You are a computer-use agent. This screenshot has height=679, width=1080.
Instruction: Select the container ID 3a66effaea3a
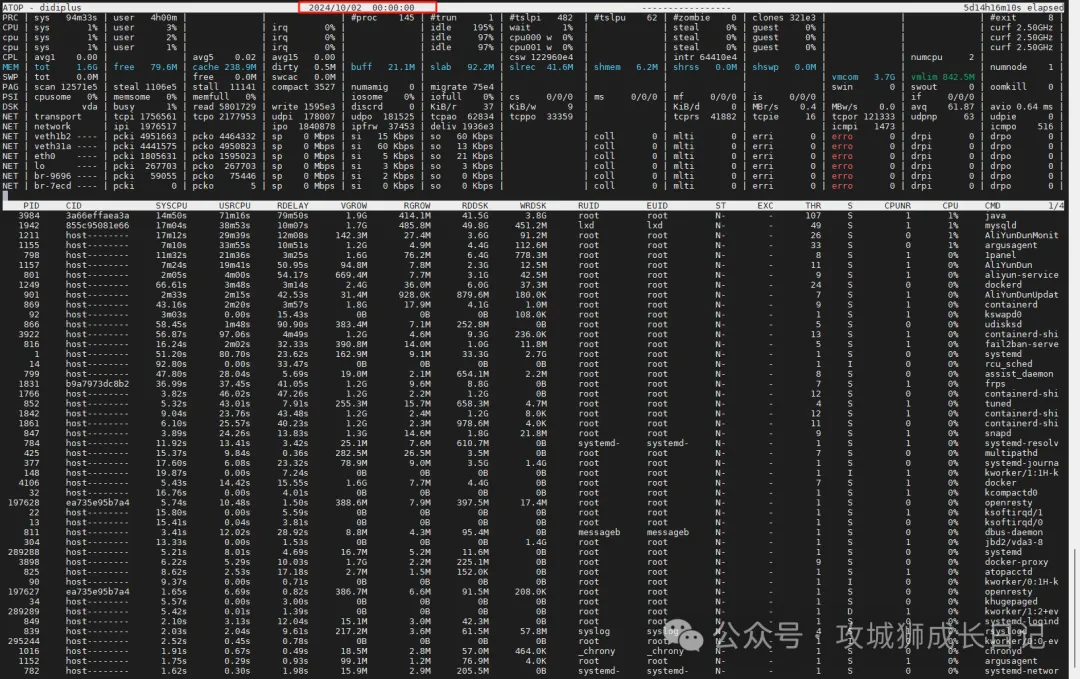pos(97,215)
